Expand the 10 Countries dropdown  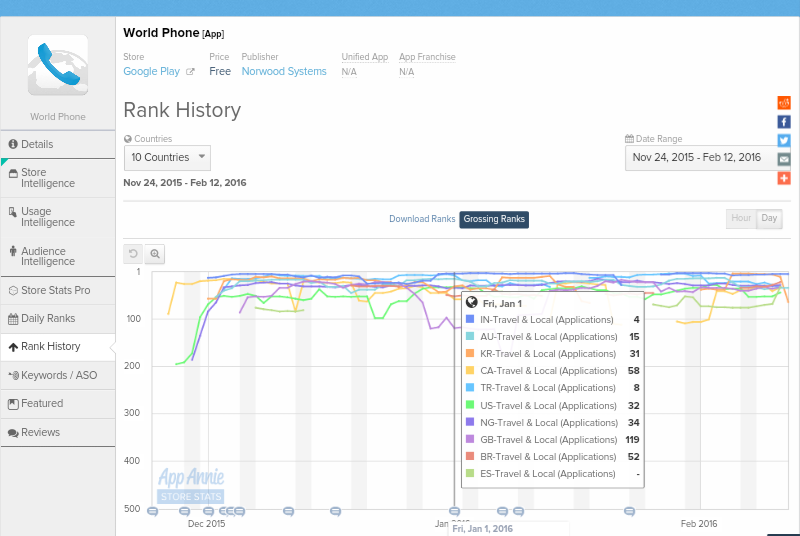tap(167, 158)
